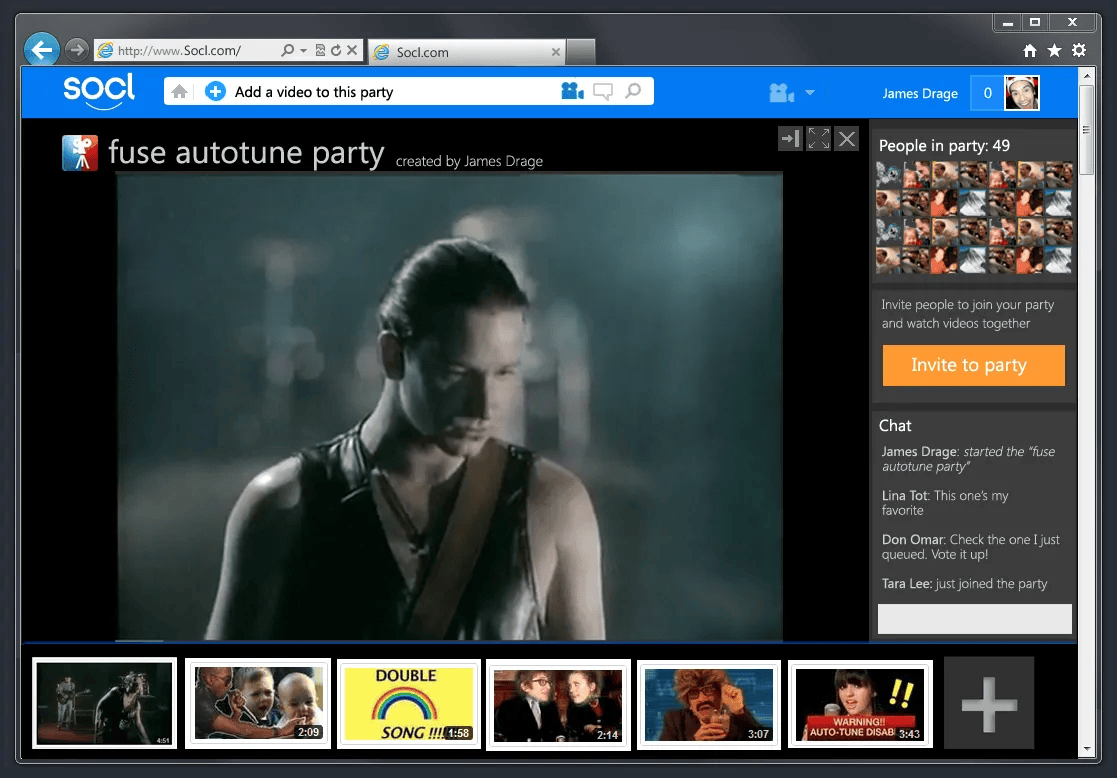
Task: Click the socl logo
Action: tap(99, 91)
